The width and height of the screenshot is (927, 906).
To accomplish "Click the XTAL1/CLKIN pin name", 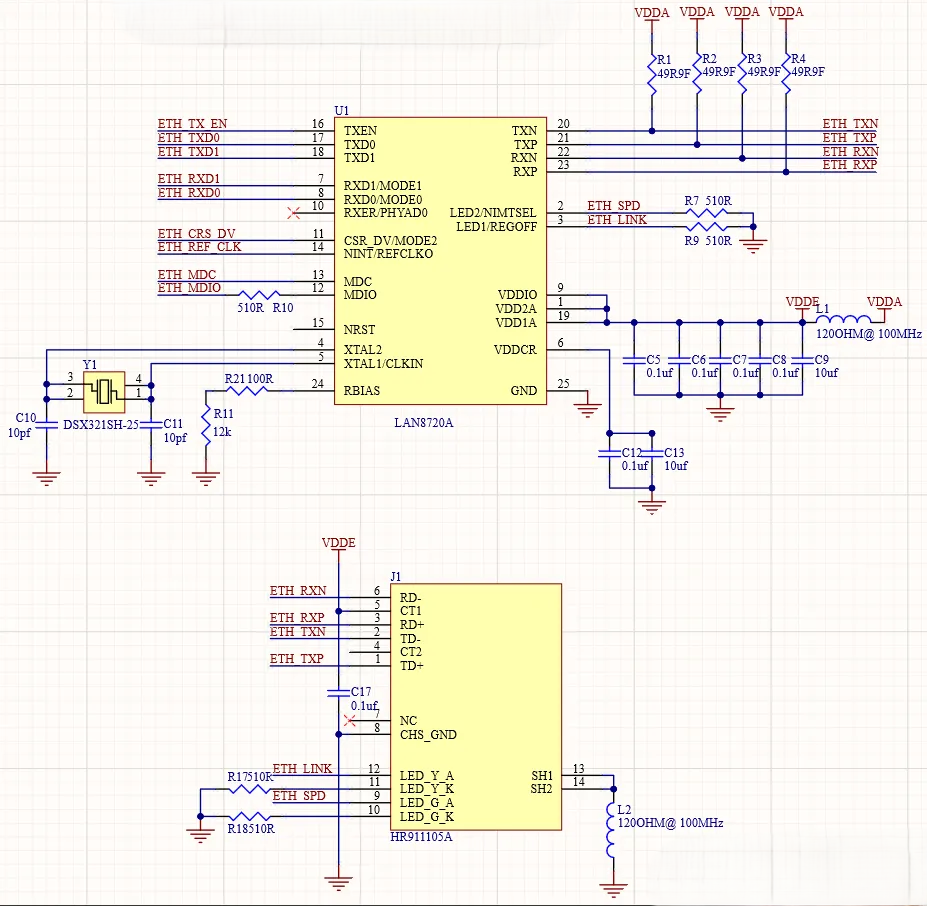I will (384, 364).
